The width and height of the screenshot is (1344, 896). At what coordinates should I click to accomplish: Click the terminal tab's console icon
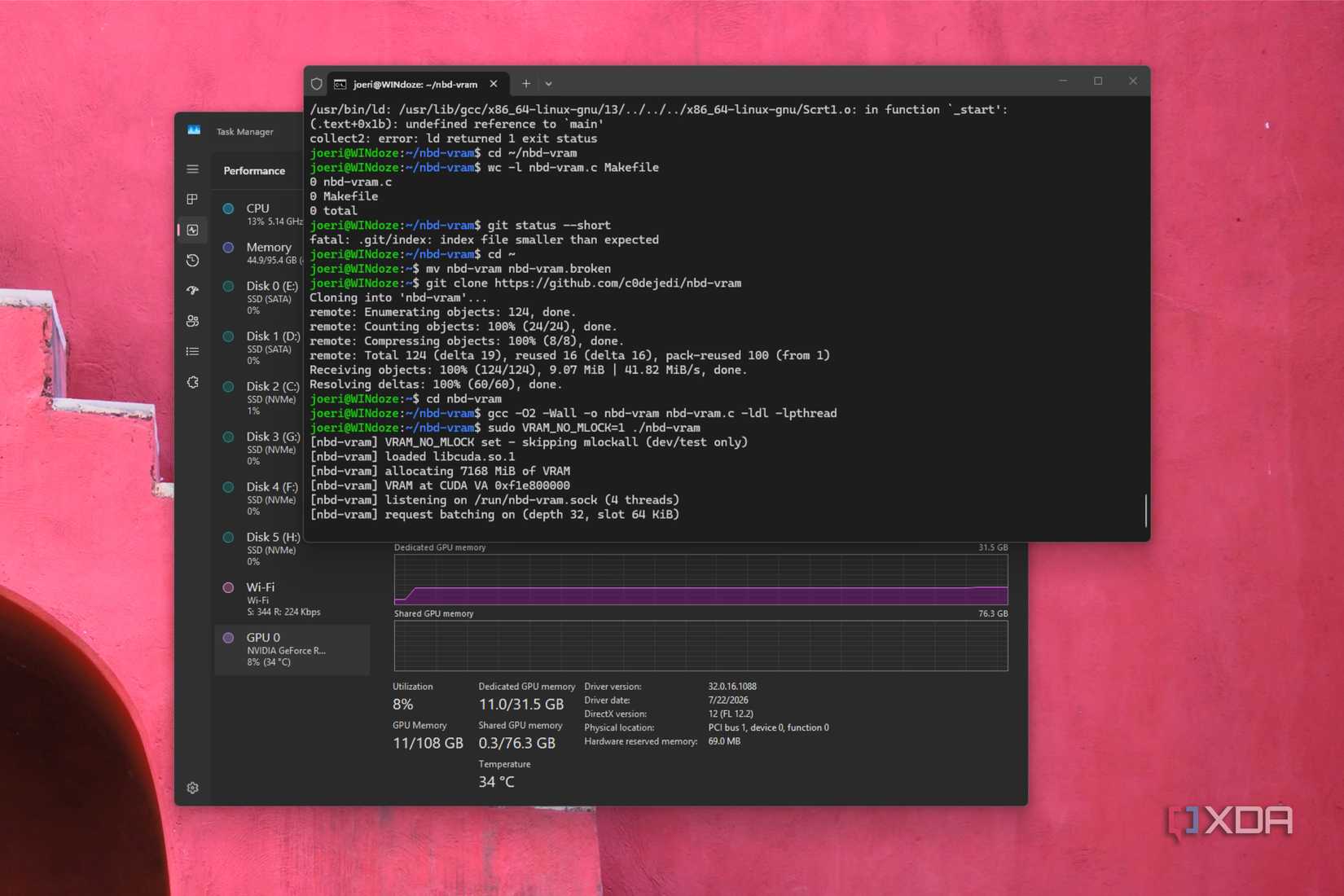pyautogui.click(x=340, y=84)
